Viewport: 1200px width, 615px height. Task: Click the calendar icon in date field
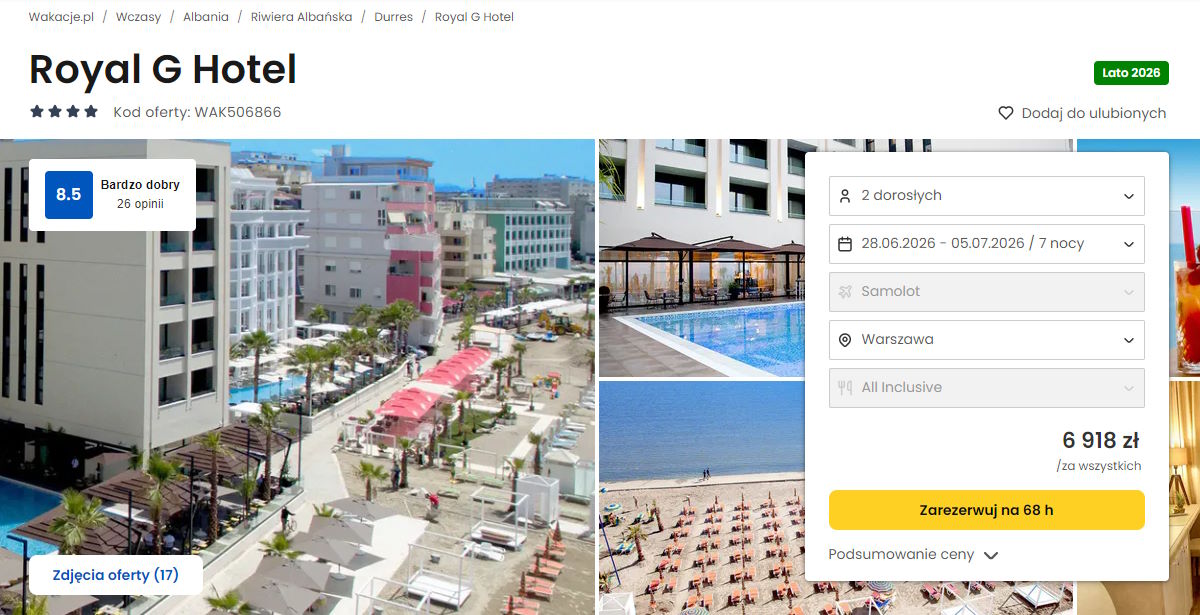pyautogui.click(x=845, y=243)
